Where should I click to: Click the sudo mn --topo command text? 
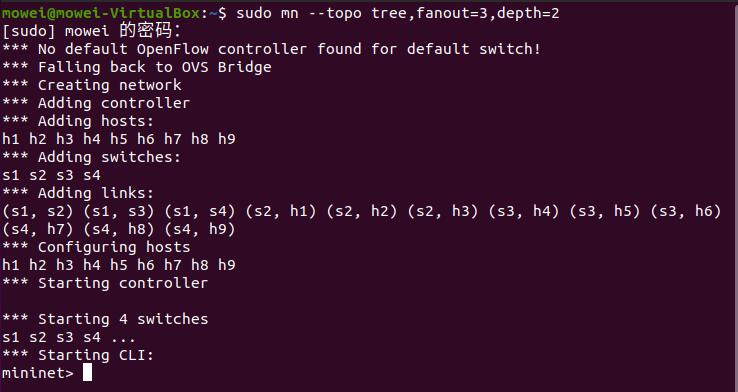(x=299, y=13)
